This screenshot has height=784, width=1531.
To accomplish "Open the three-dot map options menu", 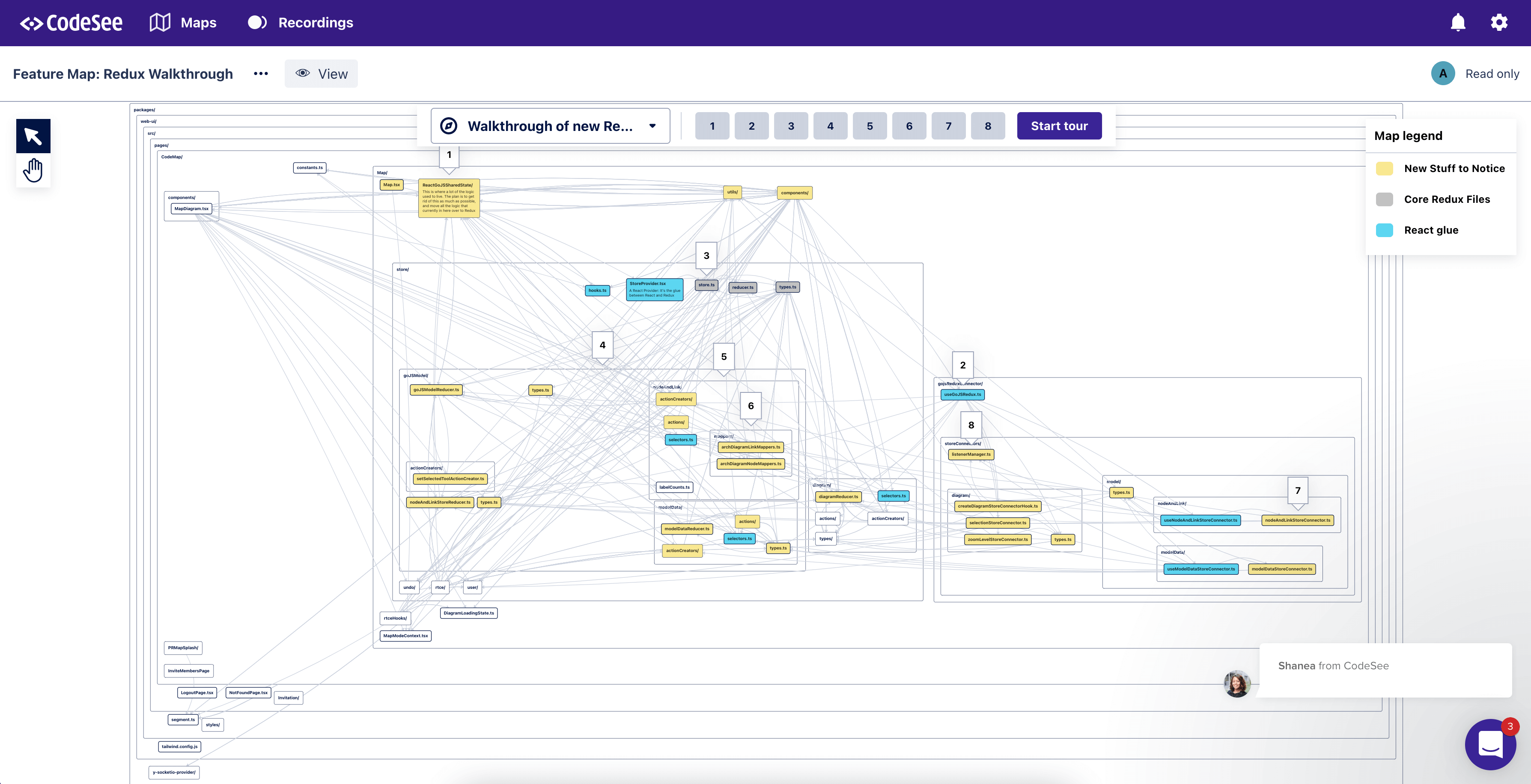I will (x=261, y=74).
